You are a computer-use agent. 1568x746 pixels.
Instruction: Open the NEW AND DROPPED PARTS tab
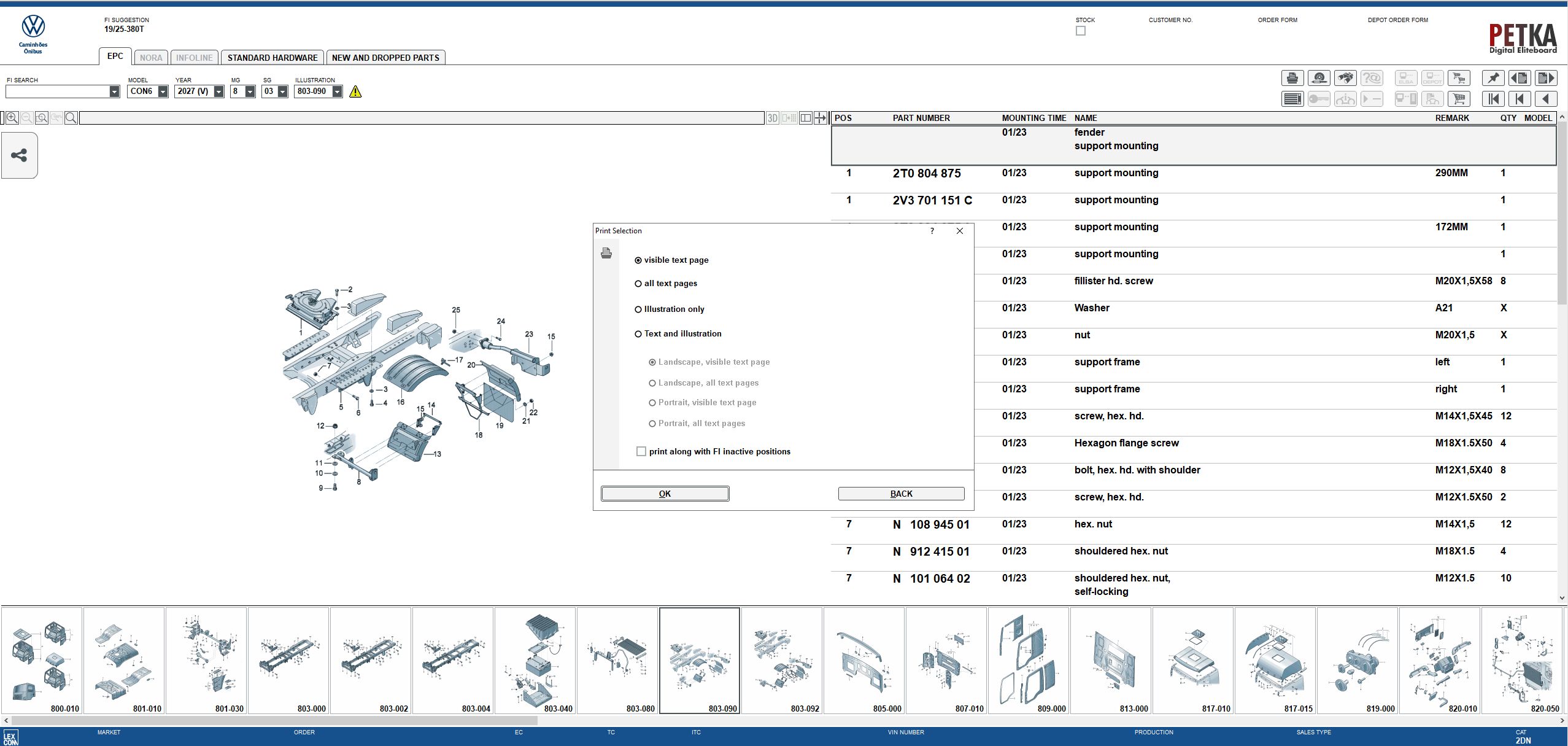(385, 58)
